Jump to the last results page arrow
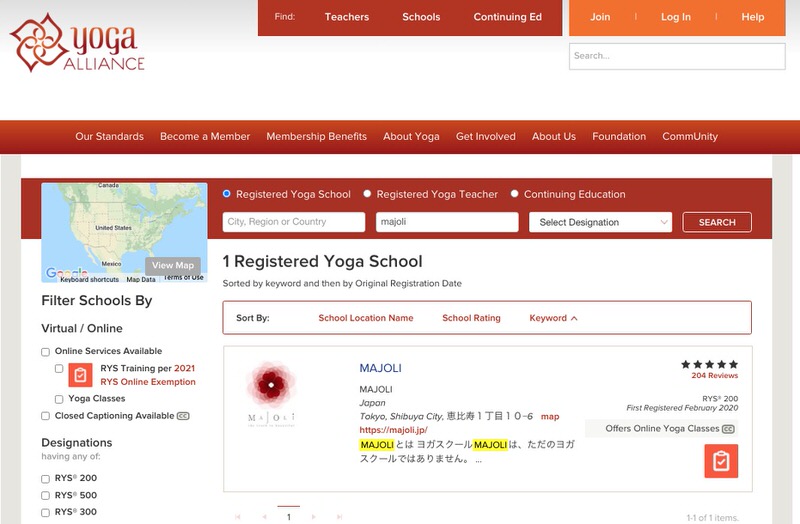This screenshot has width=800, height=524. tap(339, 517)
